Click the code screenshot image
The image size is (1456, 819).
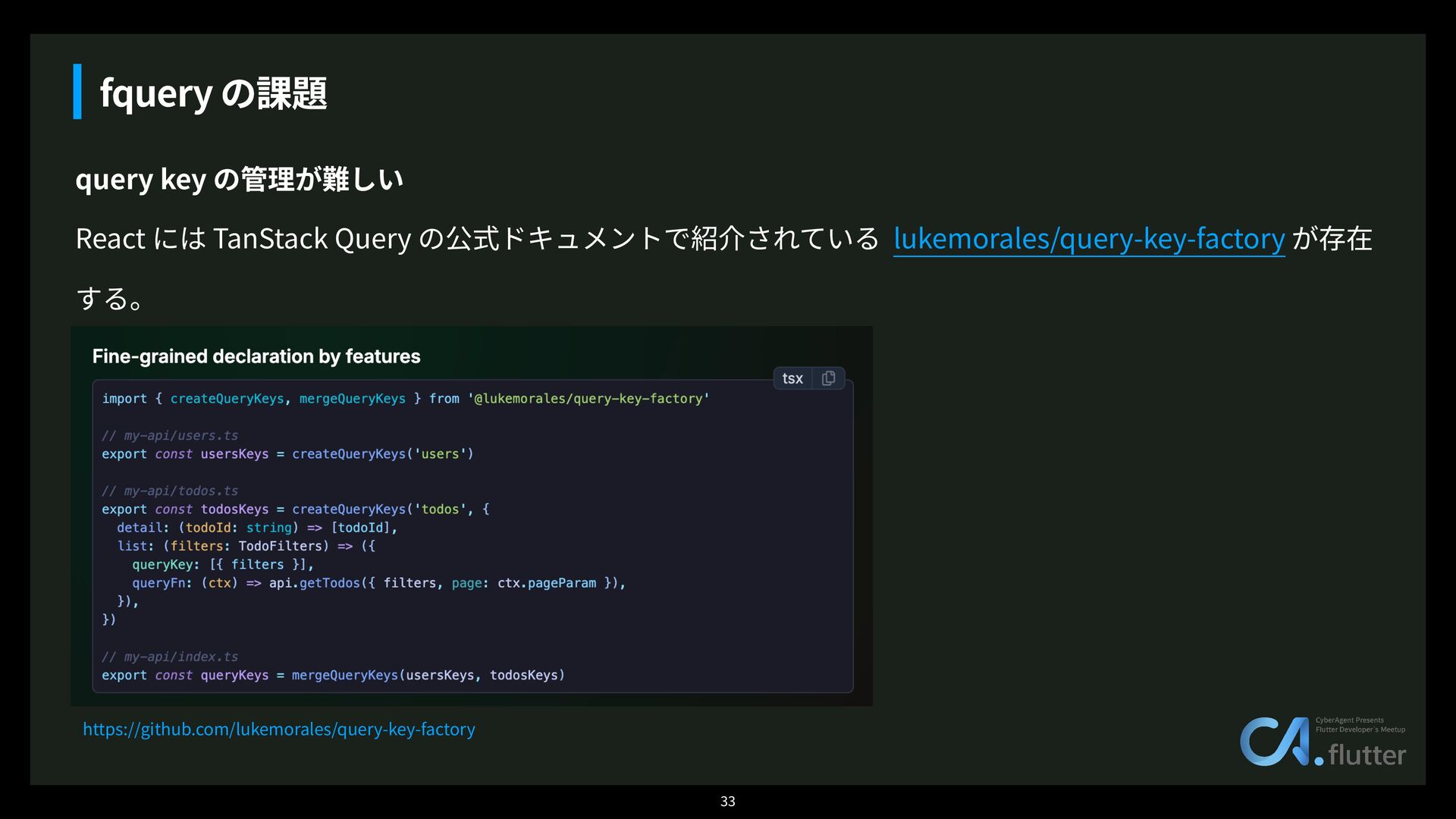[472, 516]
